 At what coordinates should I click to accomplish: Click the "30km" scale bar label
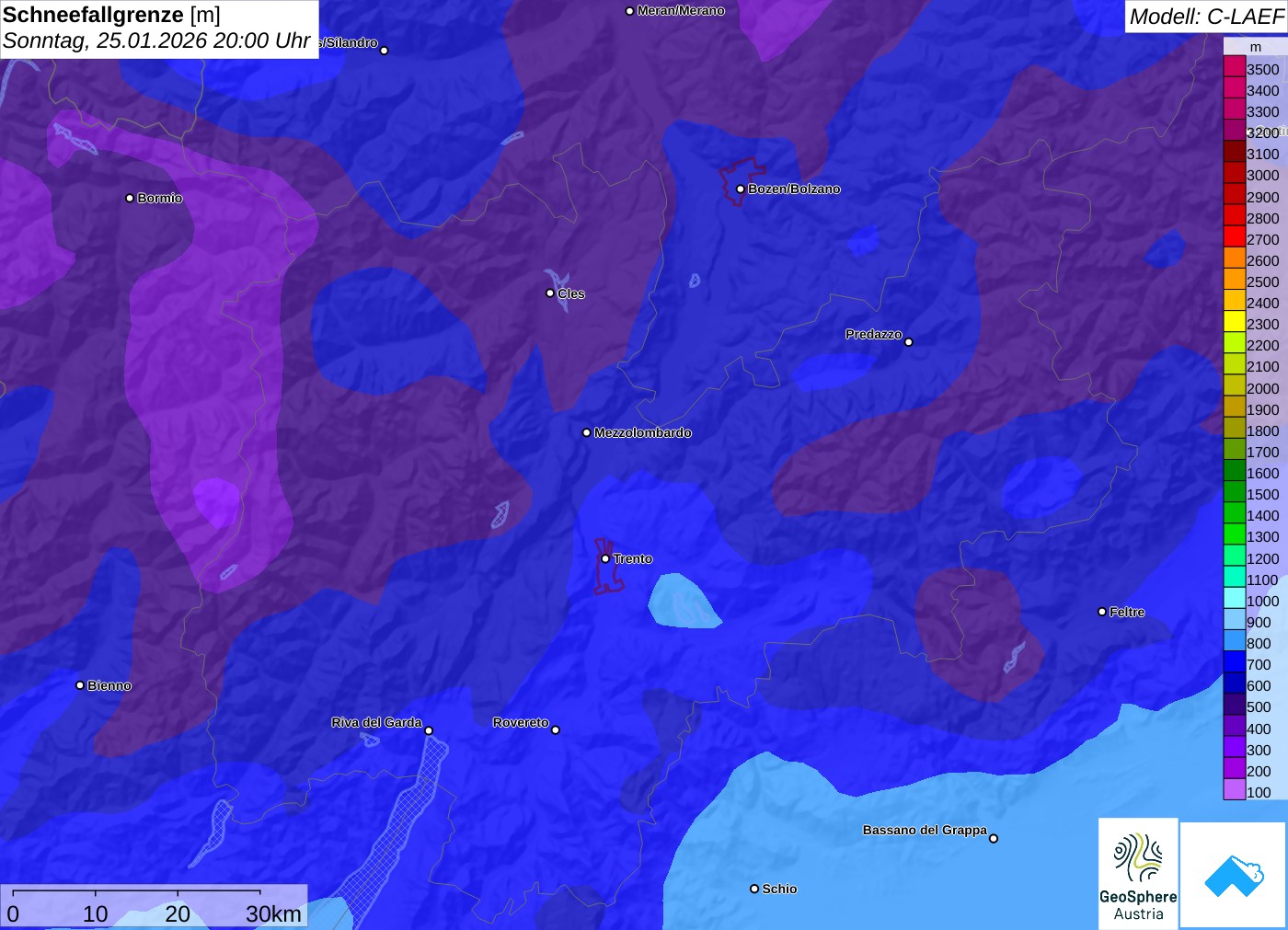click(273, 913)
